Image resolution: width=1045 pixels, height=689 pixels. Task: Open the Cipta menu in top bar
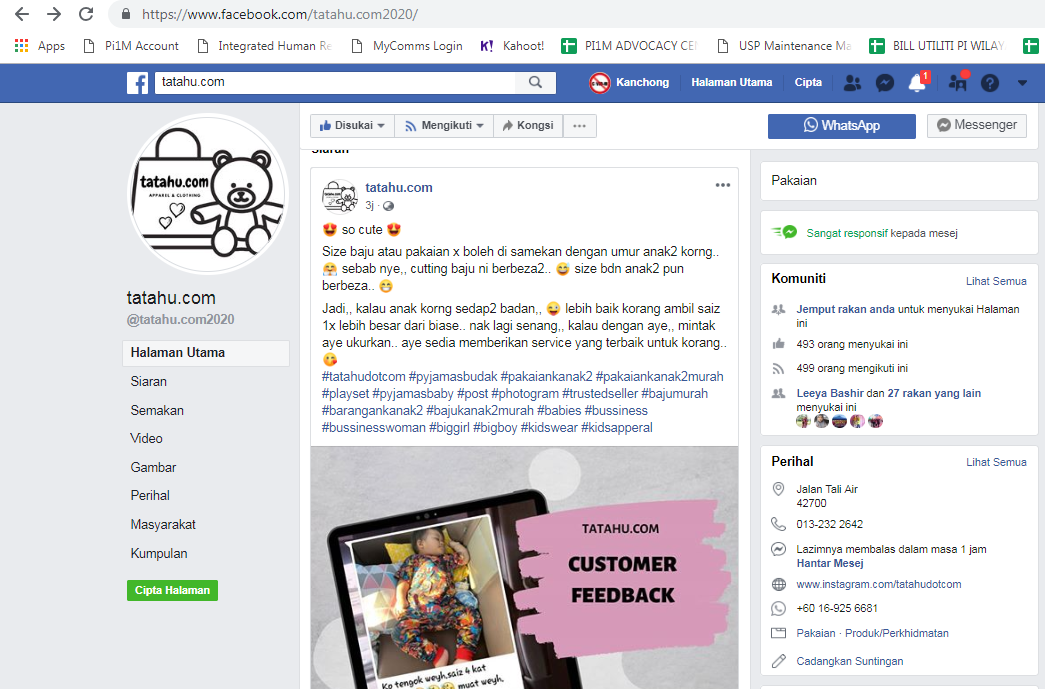pyautogui.click(x=808, y=83)
